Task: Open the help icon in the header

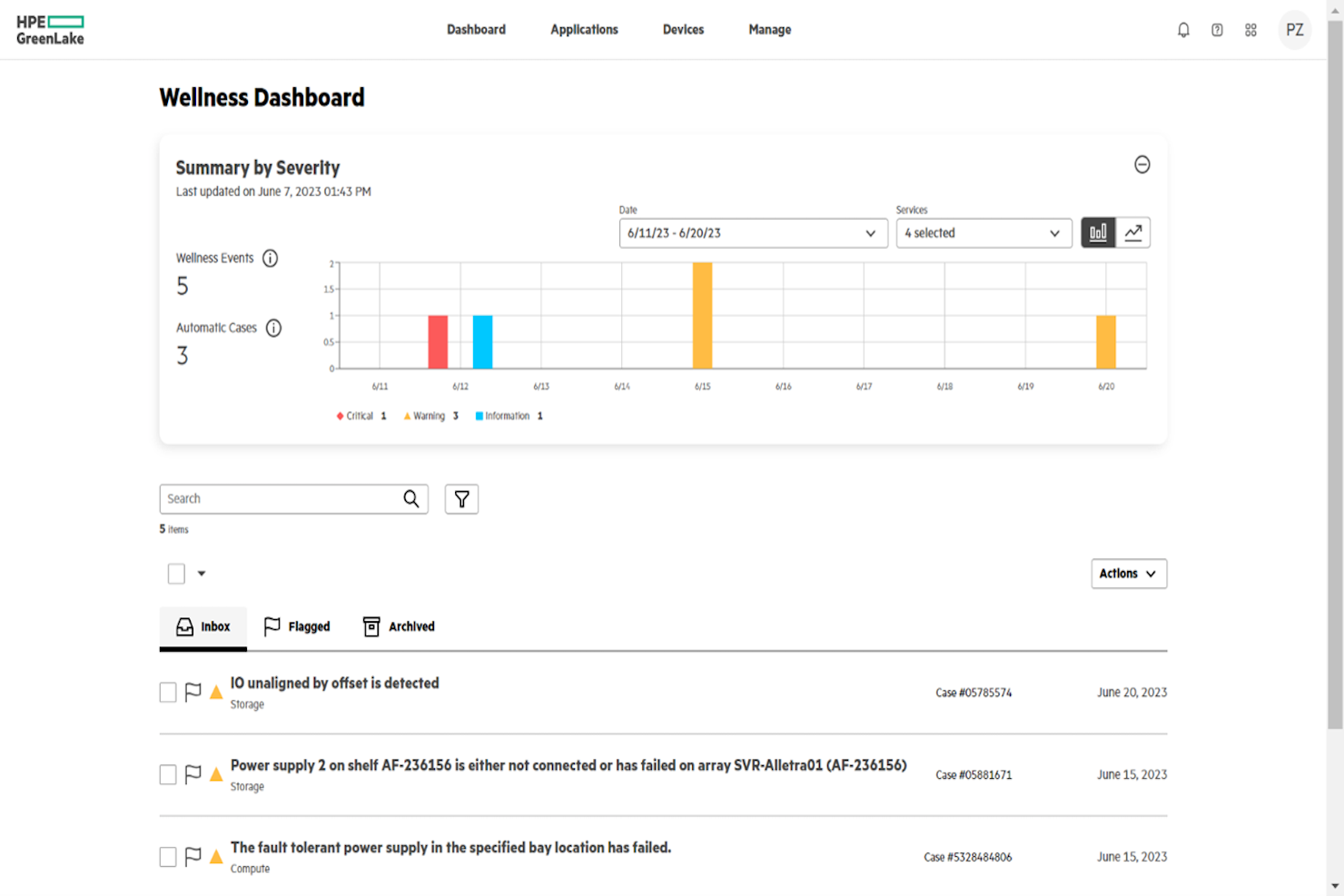Action: click(x=1217, y=29)
